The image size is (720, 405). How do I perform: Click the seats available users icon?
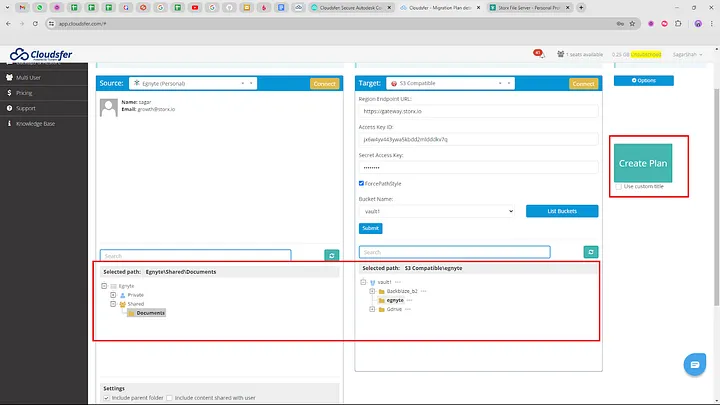(560, 54)
